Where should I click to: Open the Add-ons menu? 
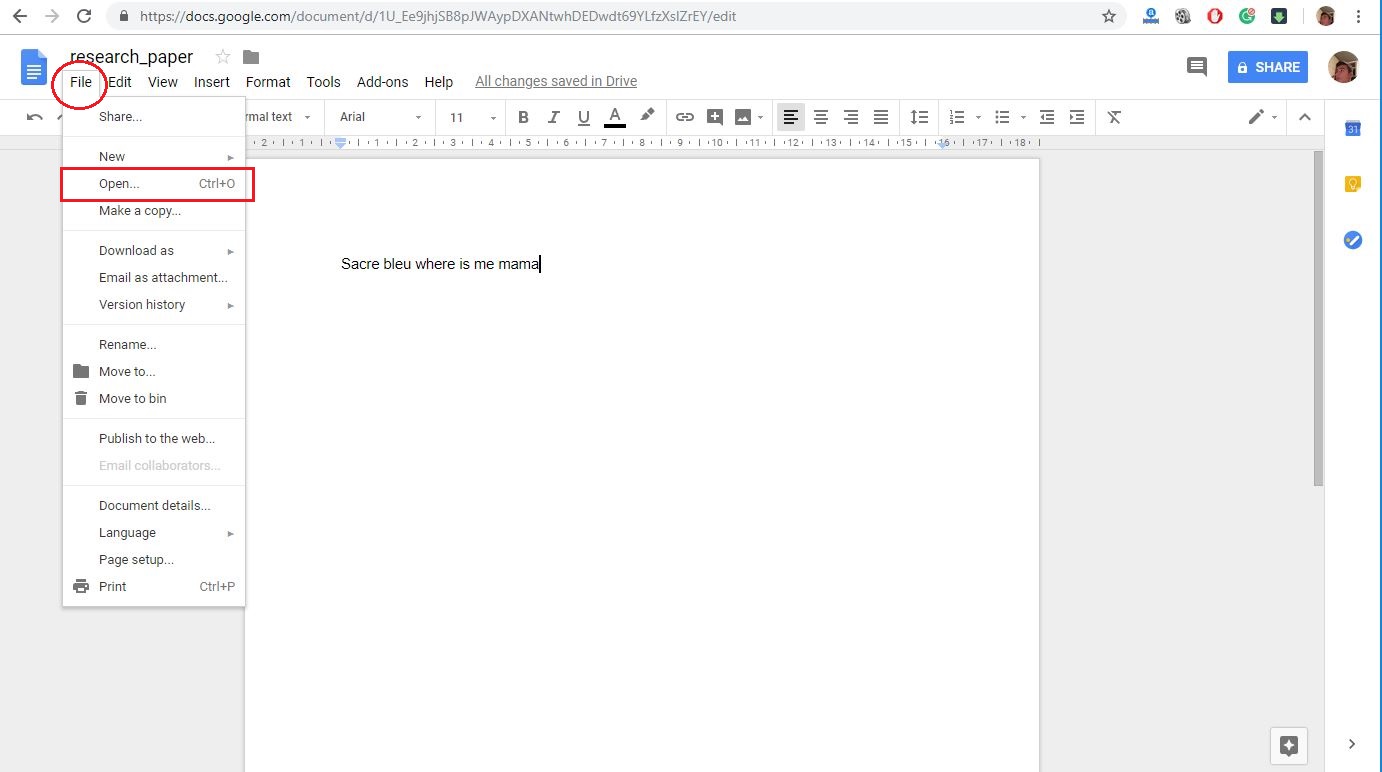point(383,82)
